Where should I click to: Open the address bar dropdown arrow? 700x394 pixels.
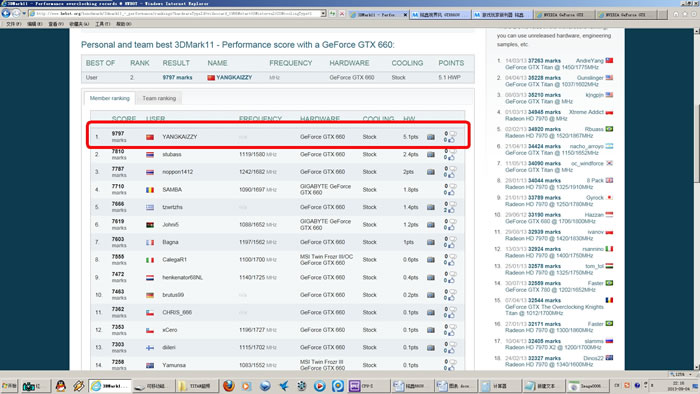[x=323, y=14]
